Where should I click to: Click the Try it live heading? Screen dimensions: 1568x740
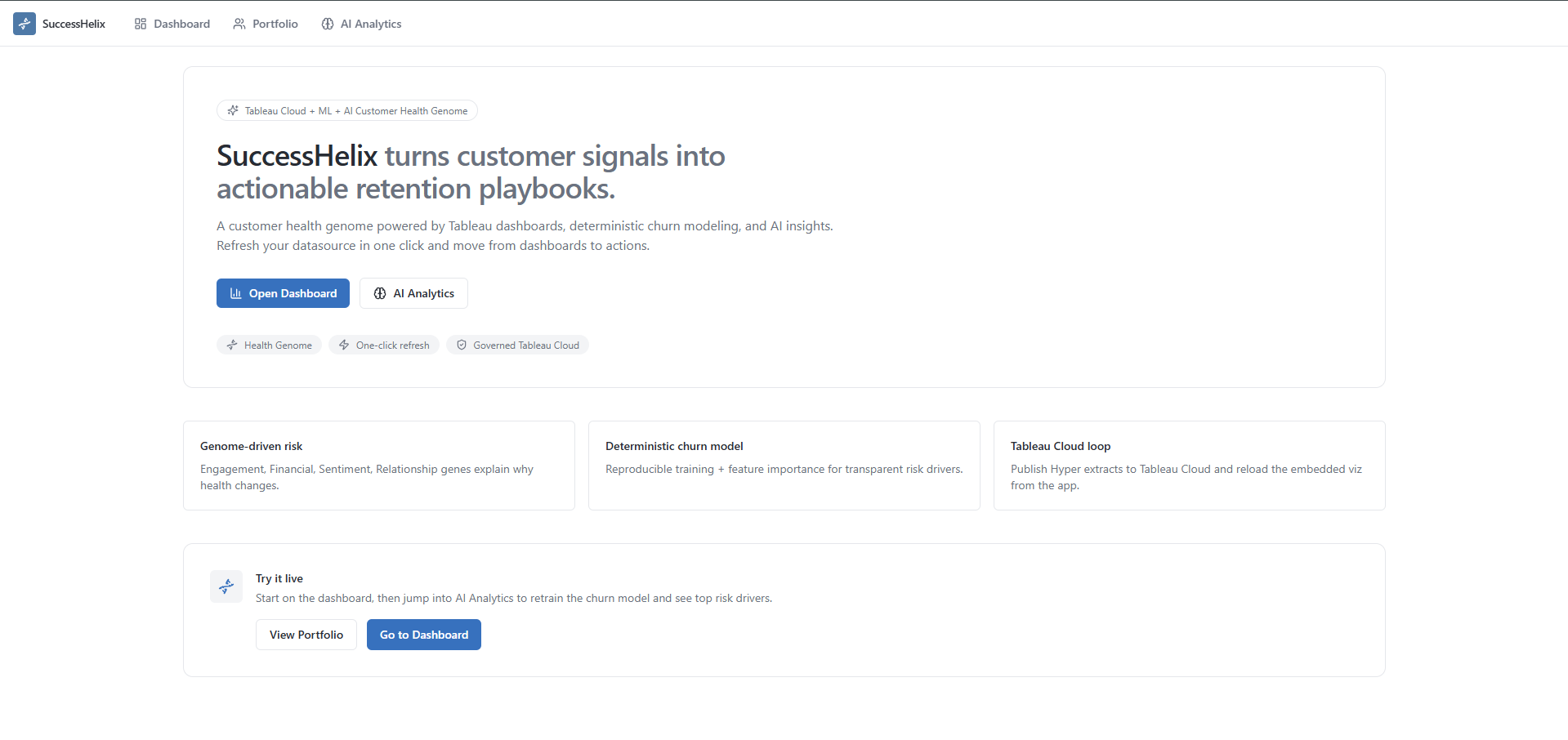pos(279,578)
